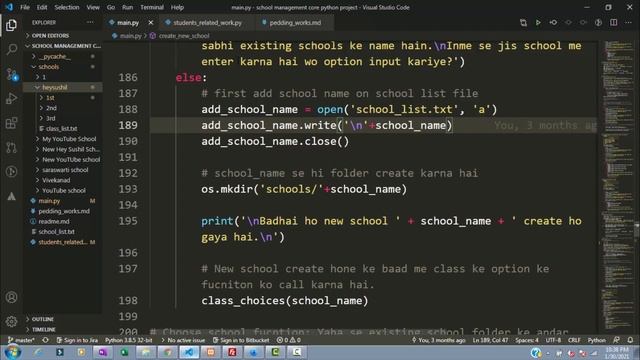Change the CRLF line ending

(x=574, y=340)
